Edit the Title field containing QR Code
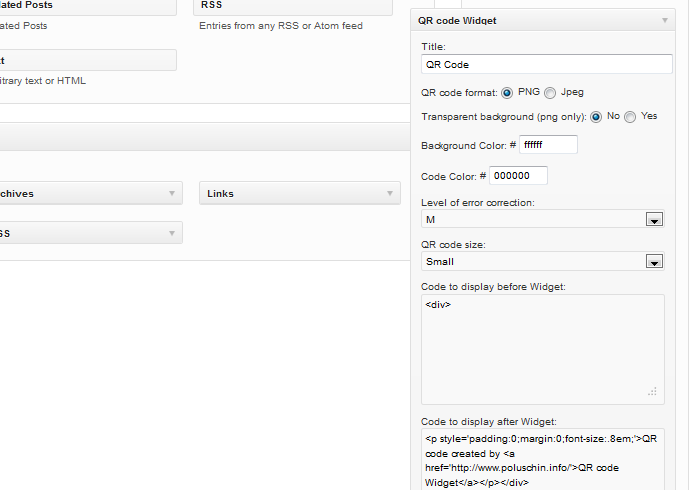The width and height of the screenshot is (695, 490). coord(547,64)
